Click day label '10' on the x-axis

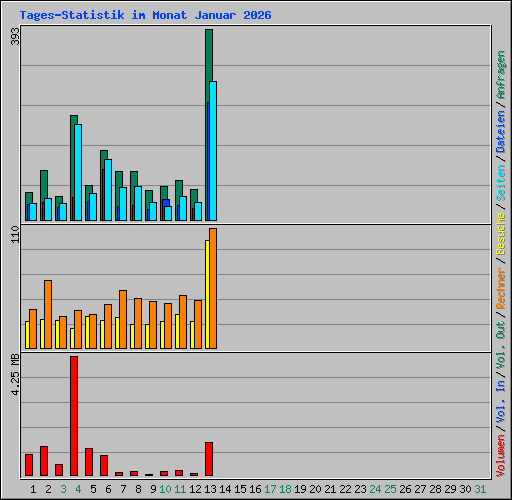(x=165, y=489)
